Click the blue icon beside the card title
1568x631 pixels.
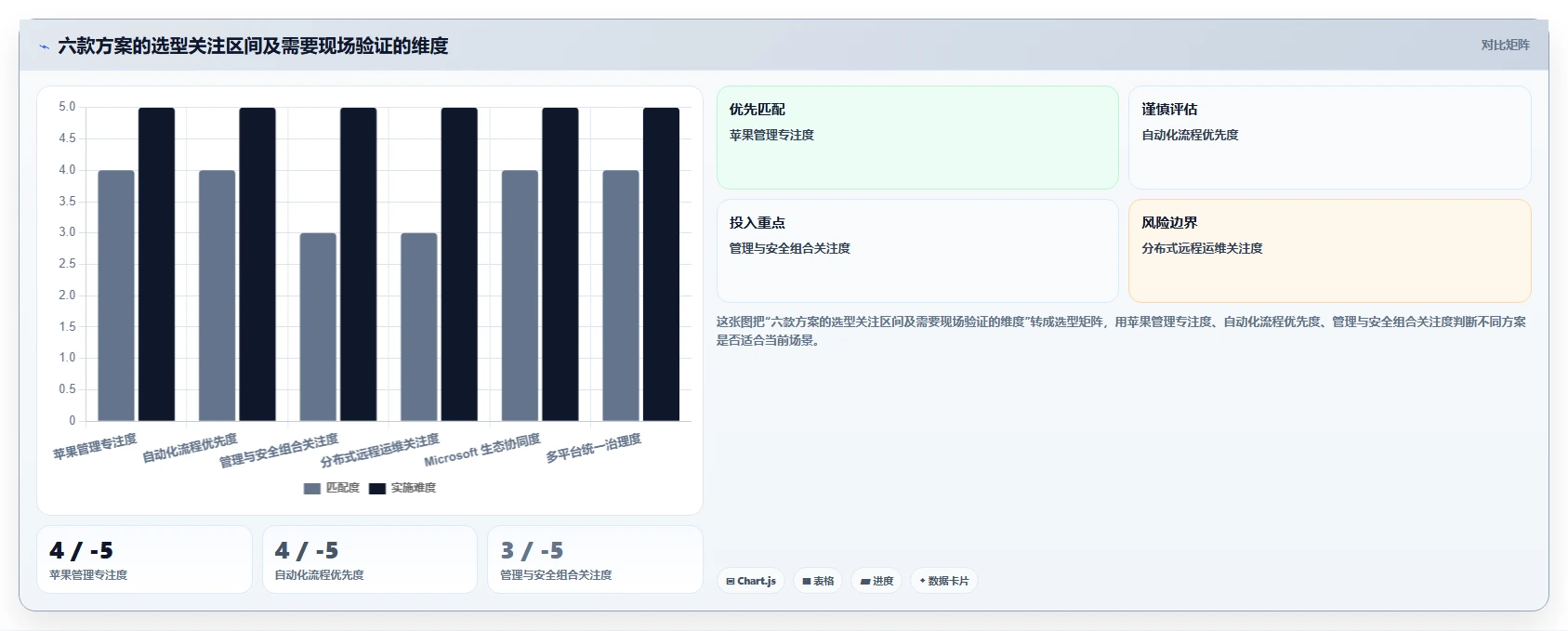(x=44, y=46)
